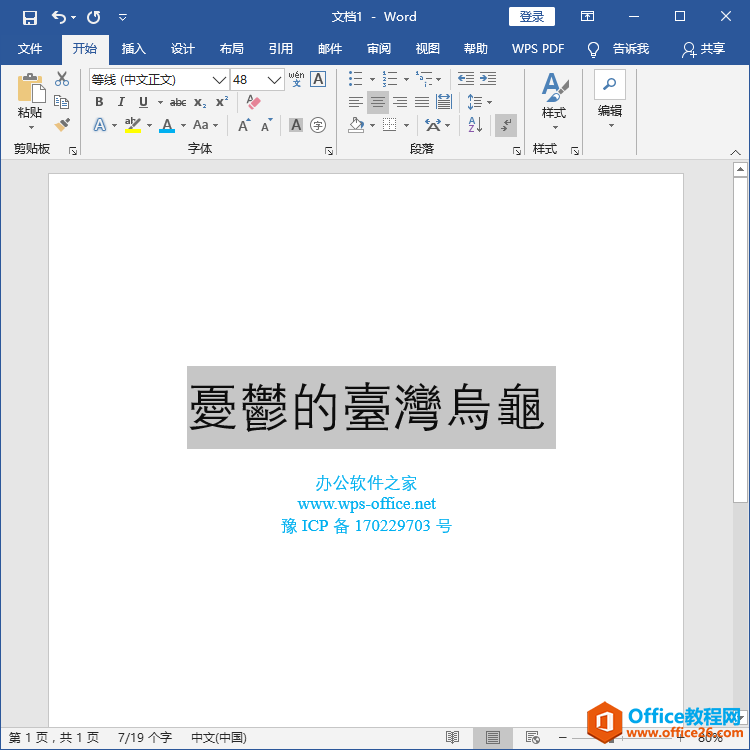The image size is (750, 750).
Task: Toggle underline formatting
Action: (143, 102)
